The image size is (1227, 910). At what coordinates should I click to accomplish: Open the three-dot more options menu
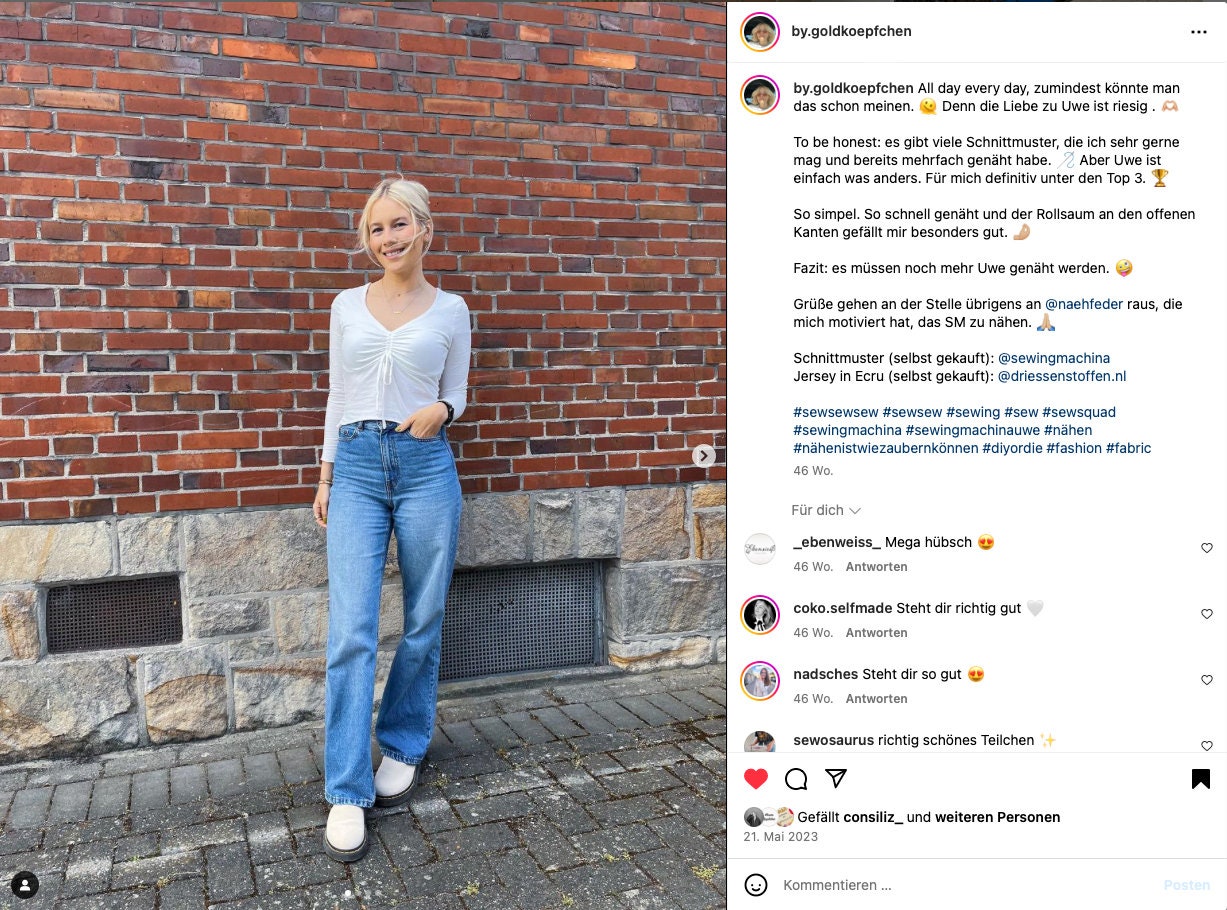[x=1198, y=32]
